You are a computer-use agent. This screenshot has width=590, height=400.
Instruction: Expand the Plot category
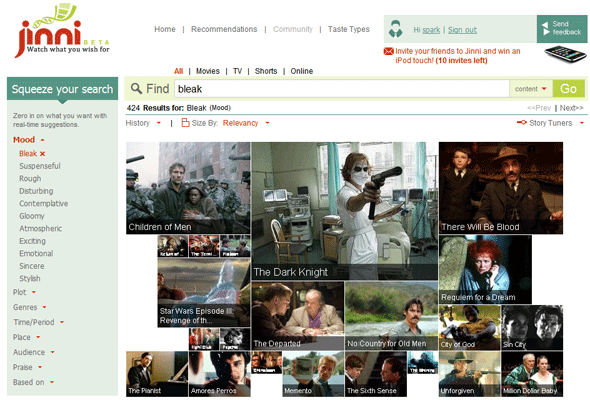(x=24, y=292)
